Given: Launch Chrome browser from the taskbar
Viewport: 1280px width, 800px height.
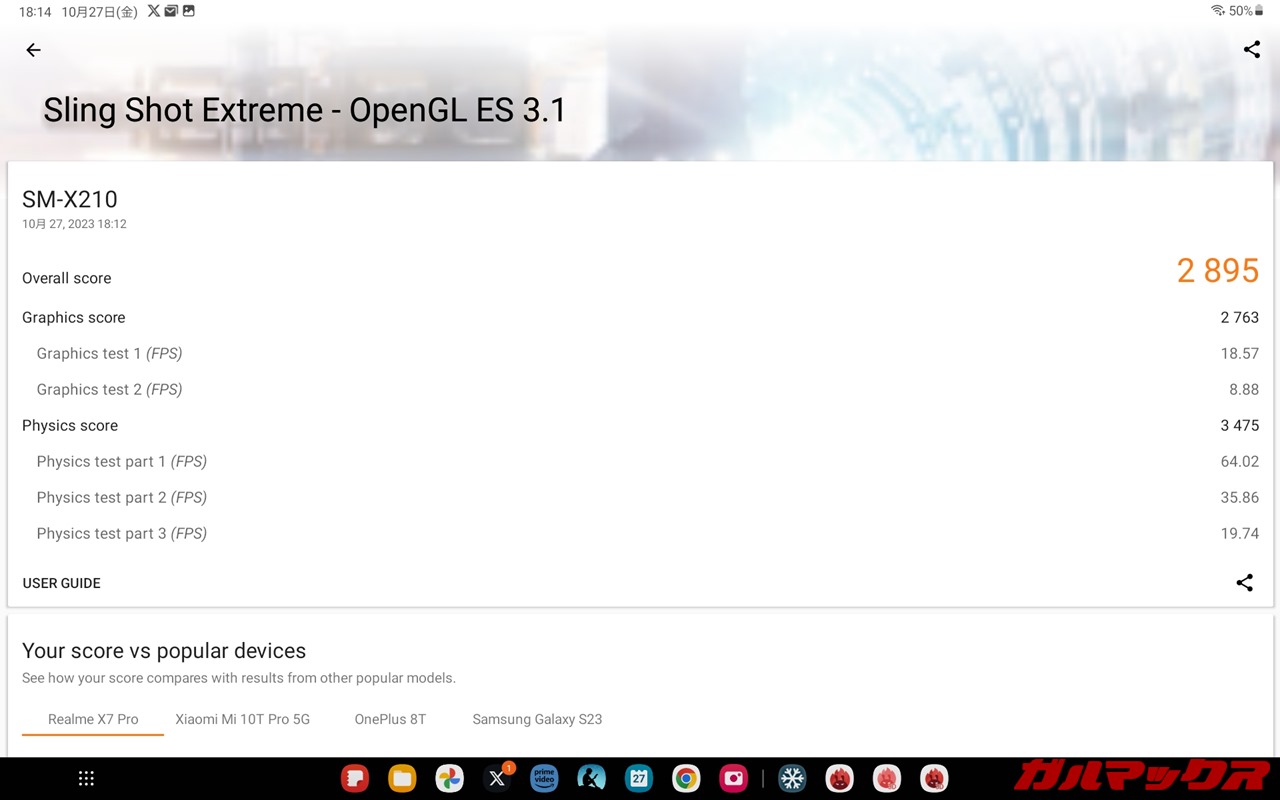Looking at the screenshot, I should coord(686,778).
